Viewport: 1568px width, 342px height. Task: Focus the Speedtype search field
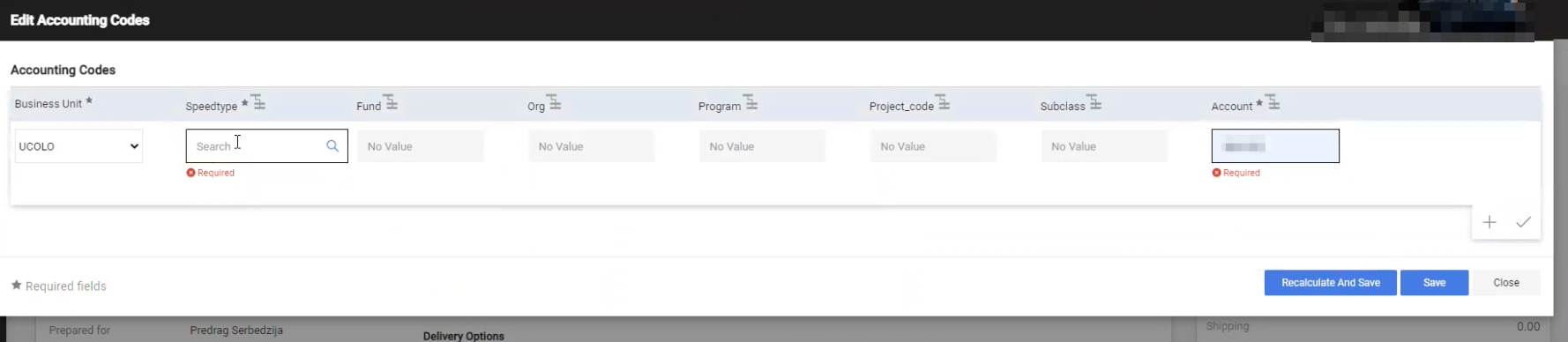click(266, 146)
